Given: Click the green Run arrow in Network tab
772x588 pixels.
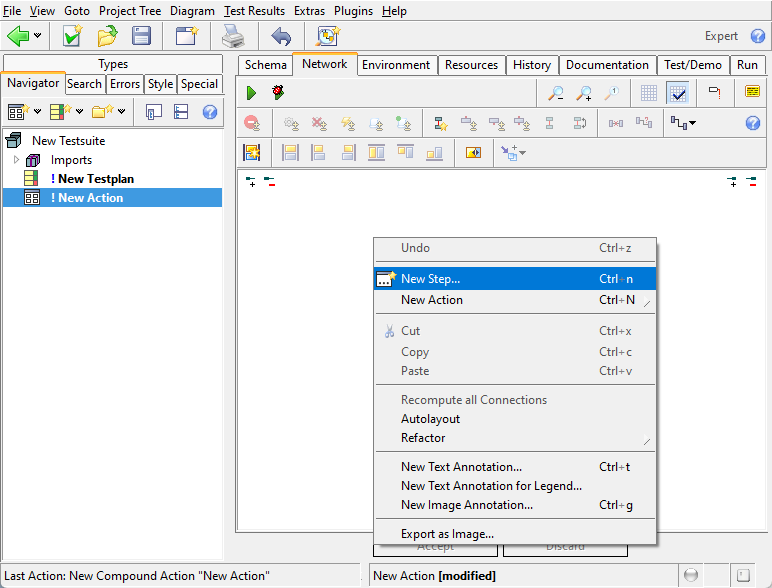Looking at the screenshot, I should pyautogui.click(x=251, y=93).
